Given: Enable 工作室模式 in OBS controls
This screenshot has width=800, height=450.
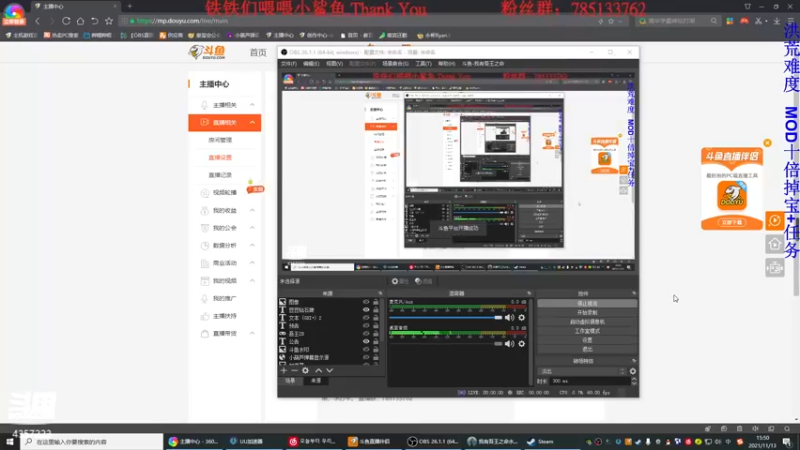Looking at the screenshot, I should click(x=587, y=331).
